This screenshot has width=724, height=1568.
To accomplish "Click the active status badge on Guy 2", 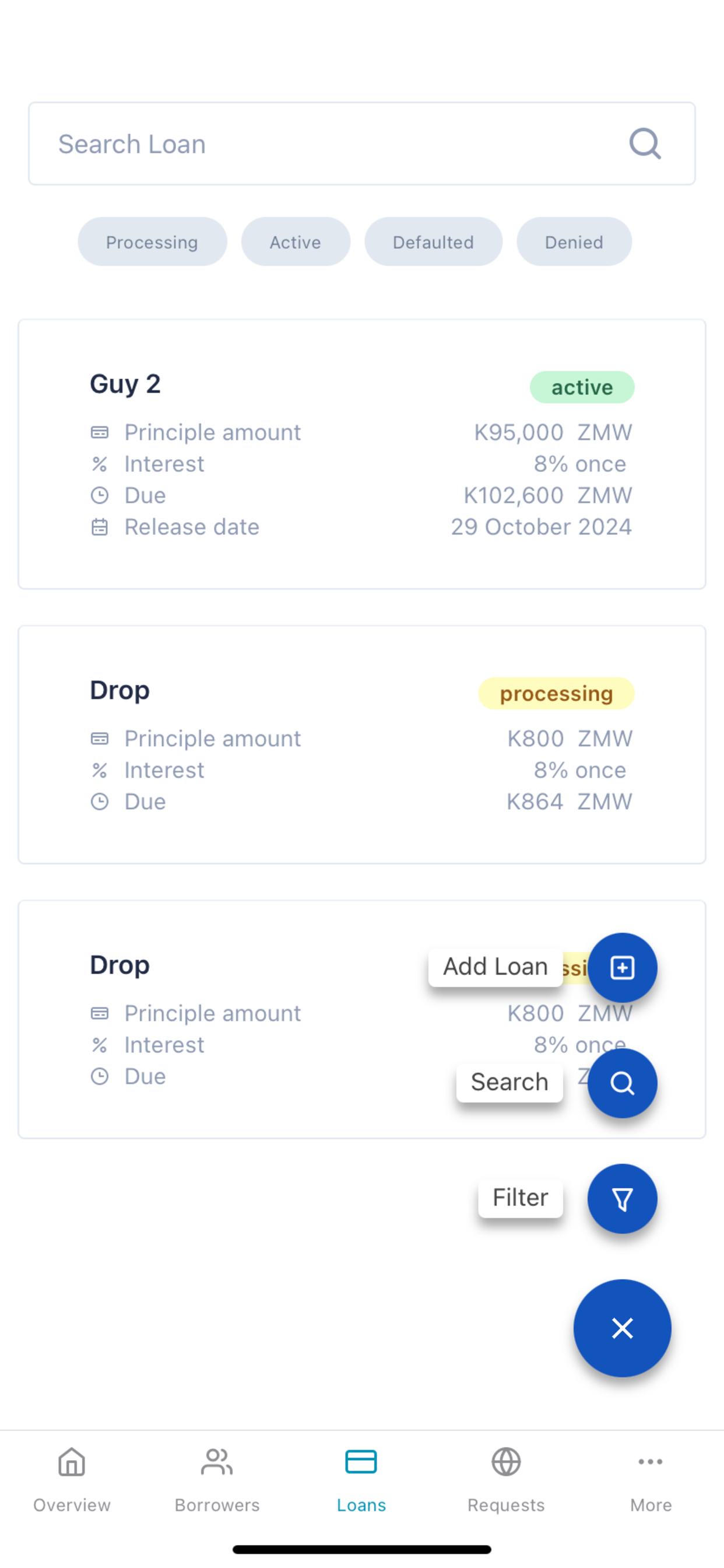I will click(x=582, y=387).
